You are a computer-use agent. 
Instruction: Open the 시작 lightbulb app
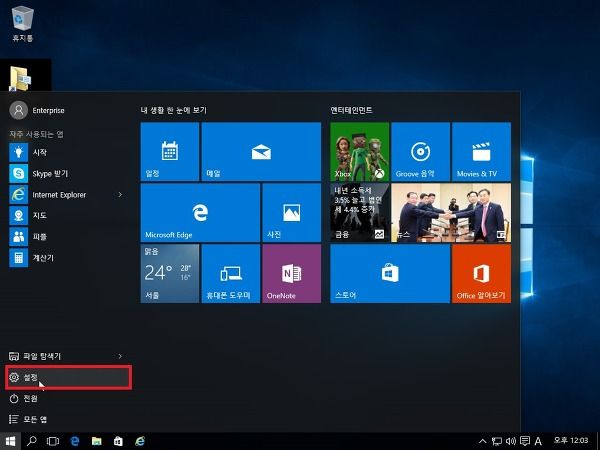pyautogui.click(x=66, y=152)
